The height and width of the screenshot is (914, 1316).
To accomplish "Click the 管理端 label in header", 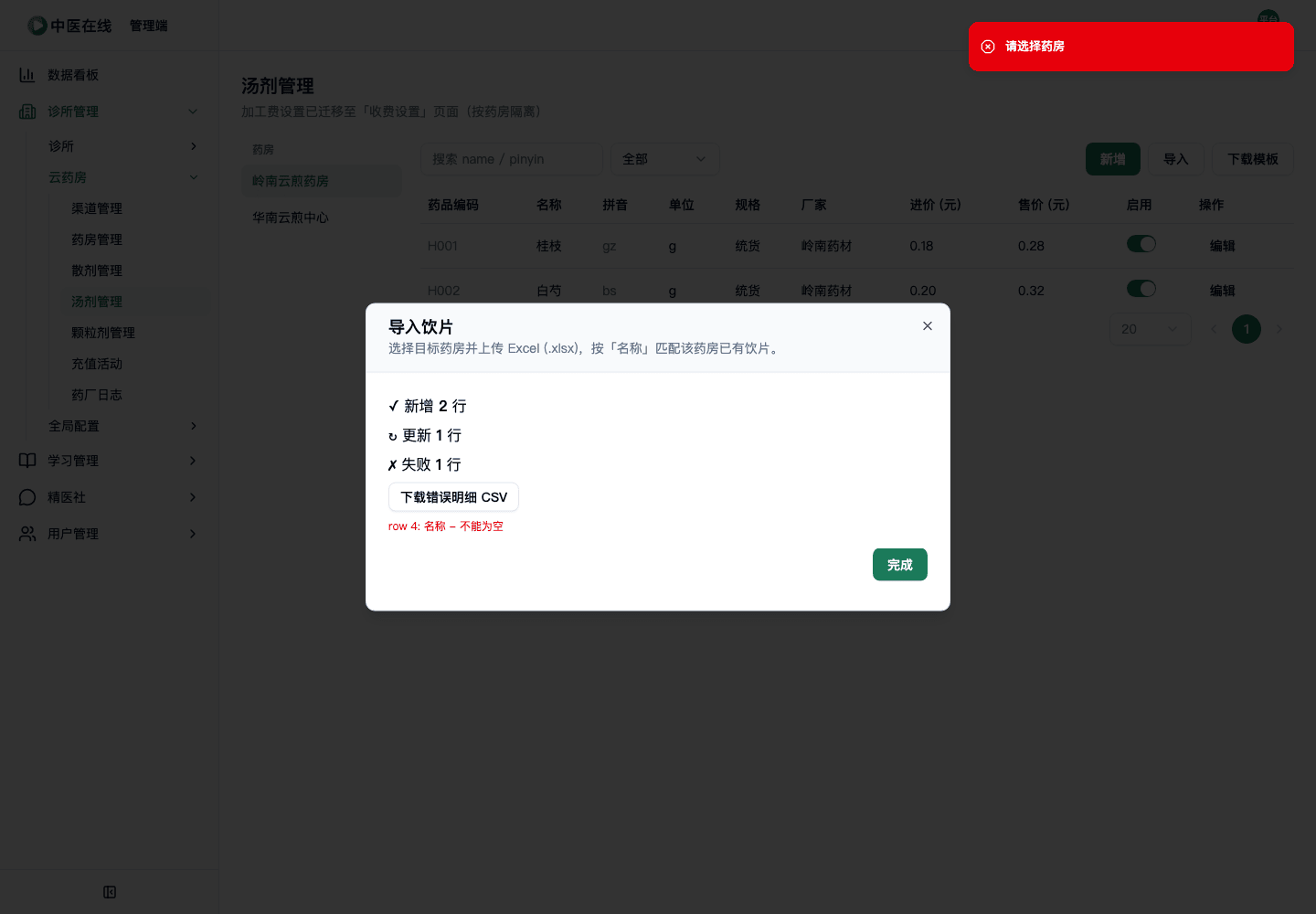I will coord(149,26).
